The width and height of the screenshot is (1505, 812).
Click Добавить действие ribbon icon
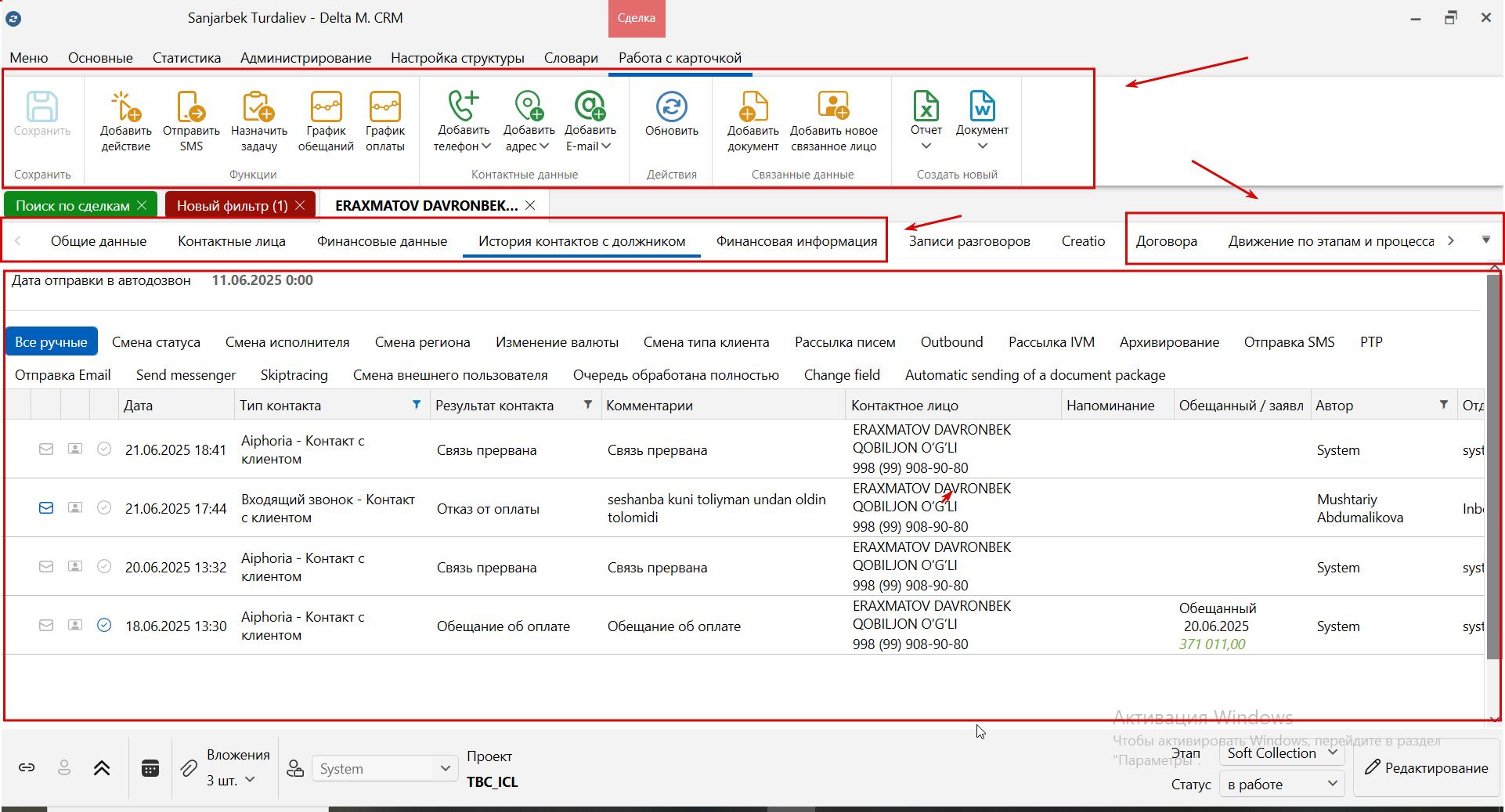tap(126, 106)
